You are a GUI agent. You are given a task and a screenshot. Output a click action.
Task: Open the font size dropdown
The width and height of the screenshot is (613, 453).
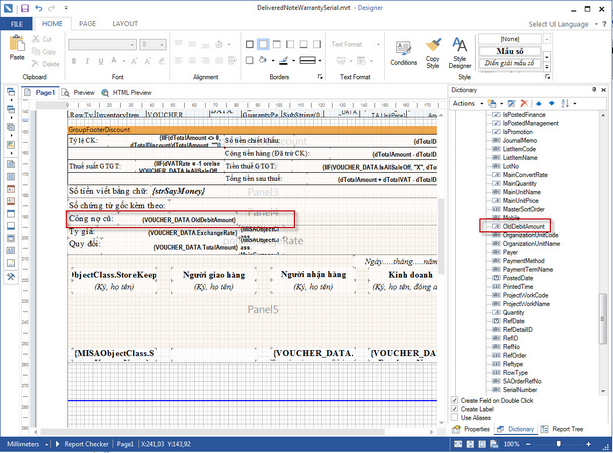161,45
